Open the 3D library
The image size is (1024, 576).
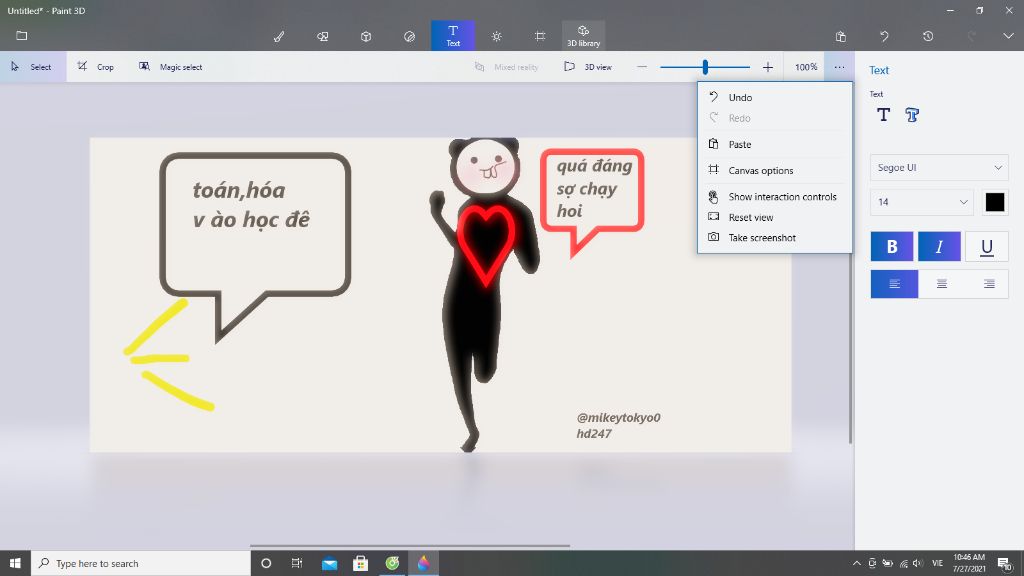[x=583, y=36]
